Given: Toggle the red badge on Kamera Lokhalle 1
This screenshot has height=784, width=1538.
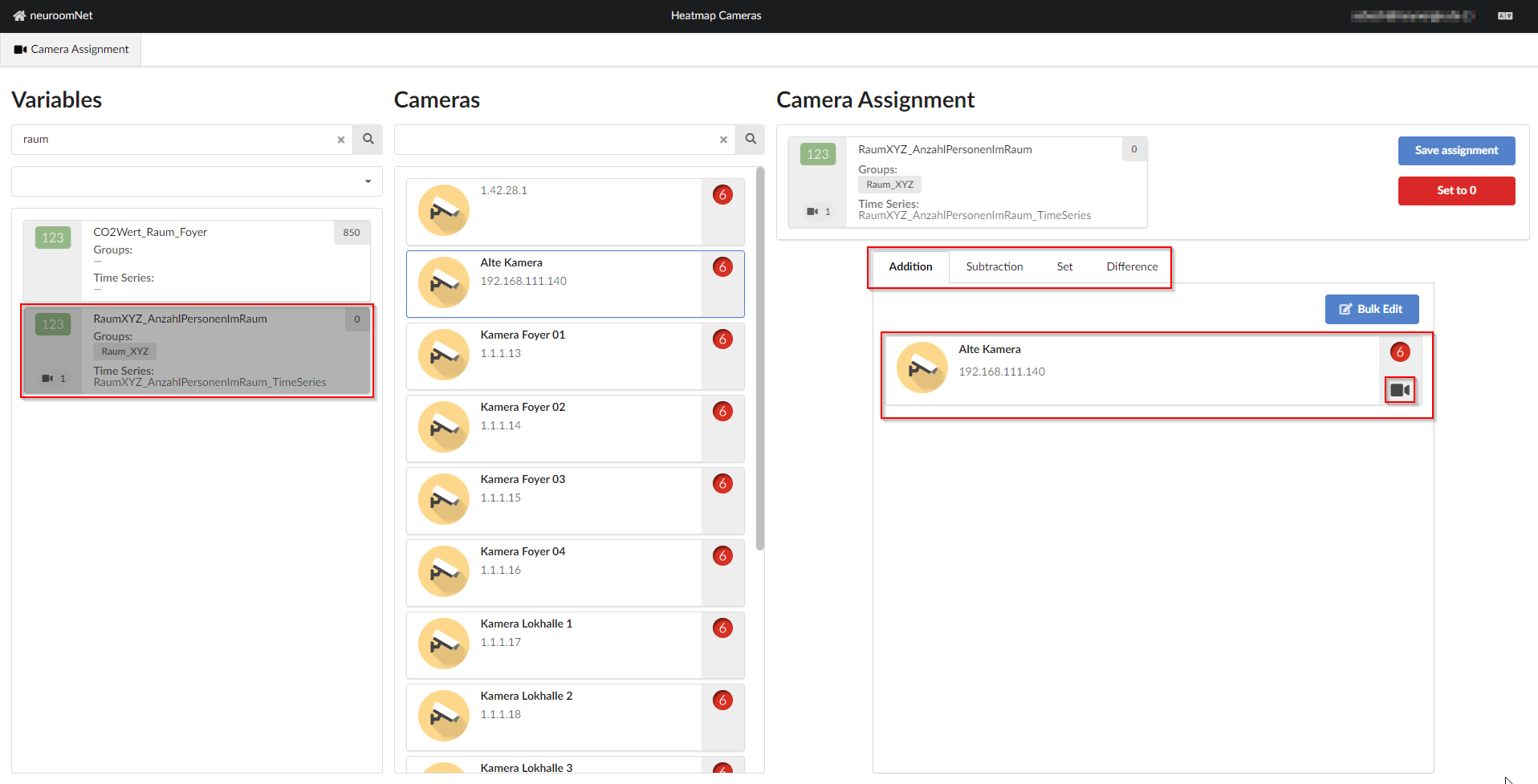Looking at the screenshot, I should click(x=722, y=628).
